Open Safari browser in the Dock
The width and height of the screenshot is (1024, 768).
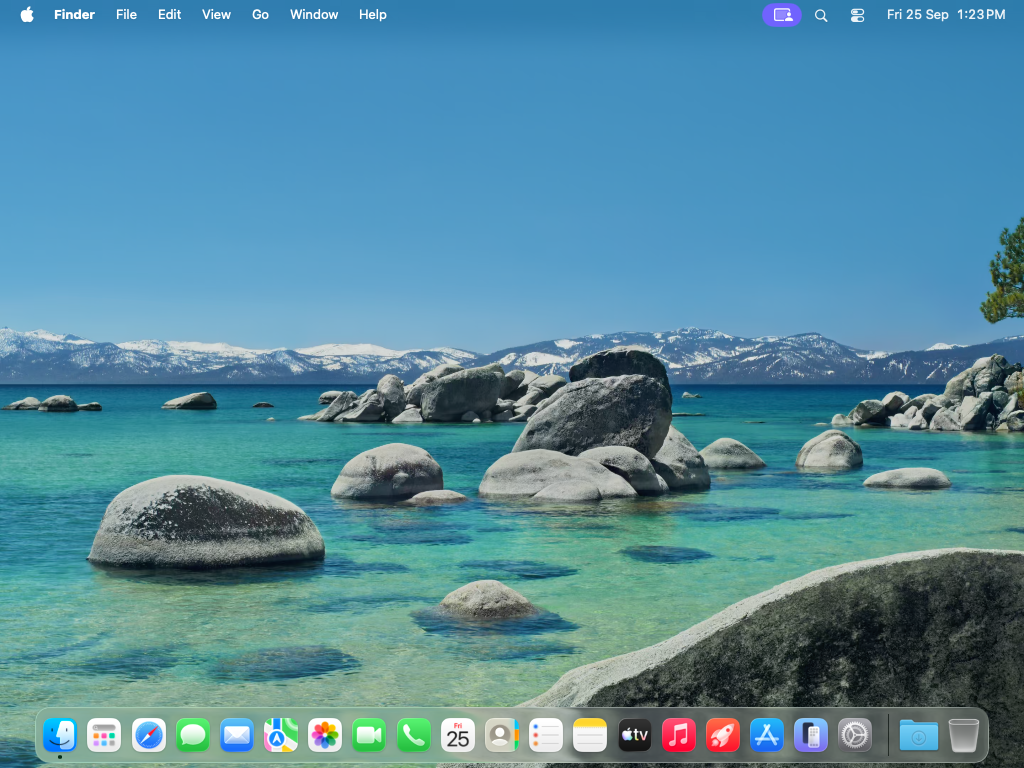point(148,735)
